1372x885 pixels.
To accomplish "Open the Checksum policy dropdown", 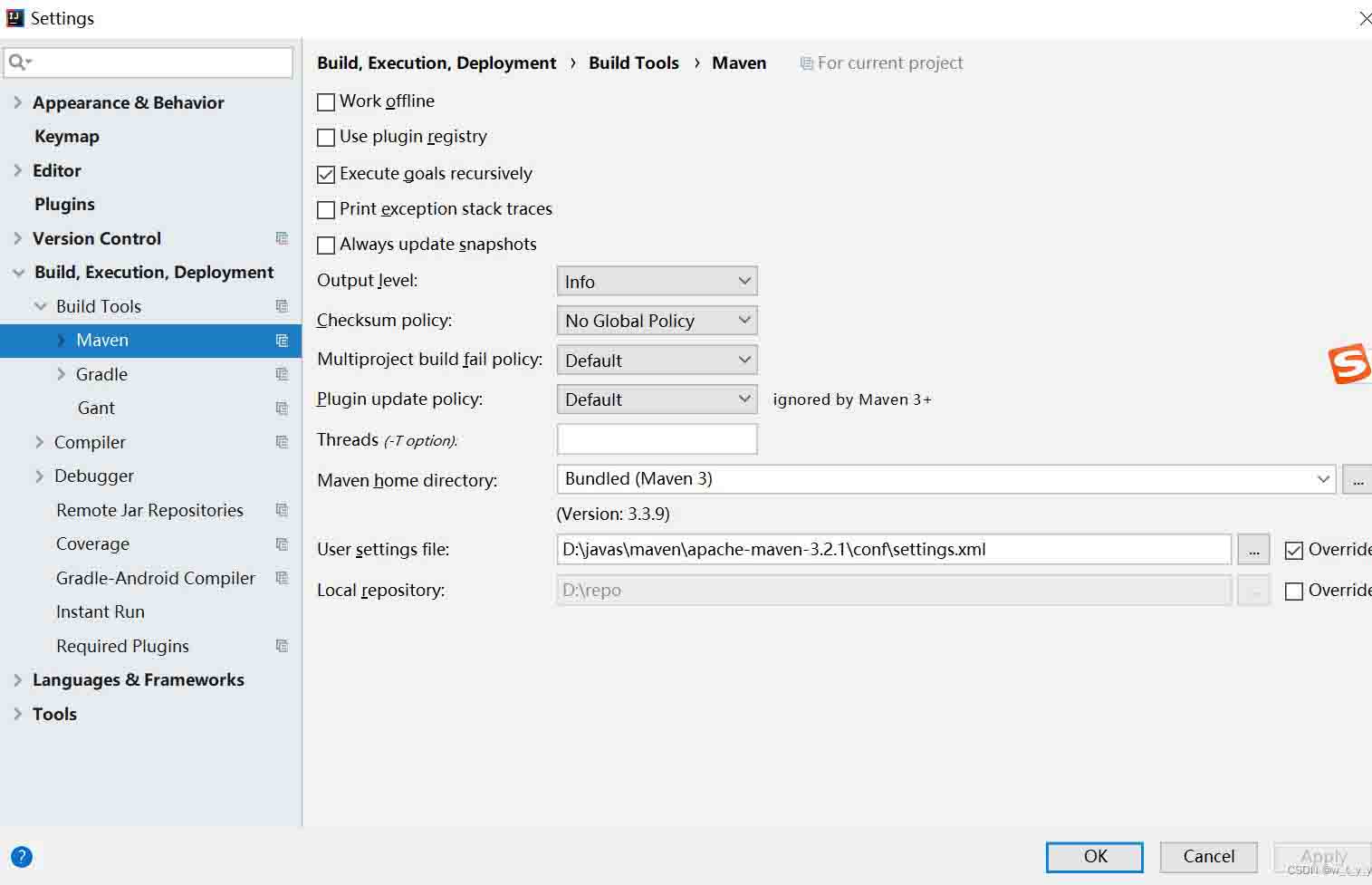I will tap(657, 320).
